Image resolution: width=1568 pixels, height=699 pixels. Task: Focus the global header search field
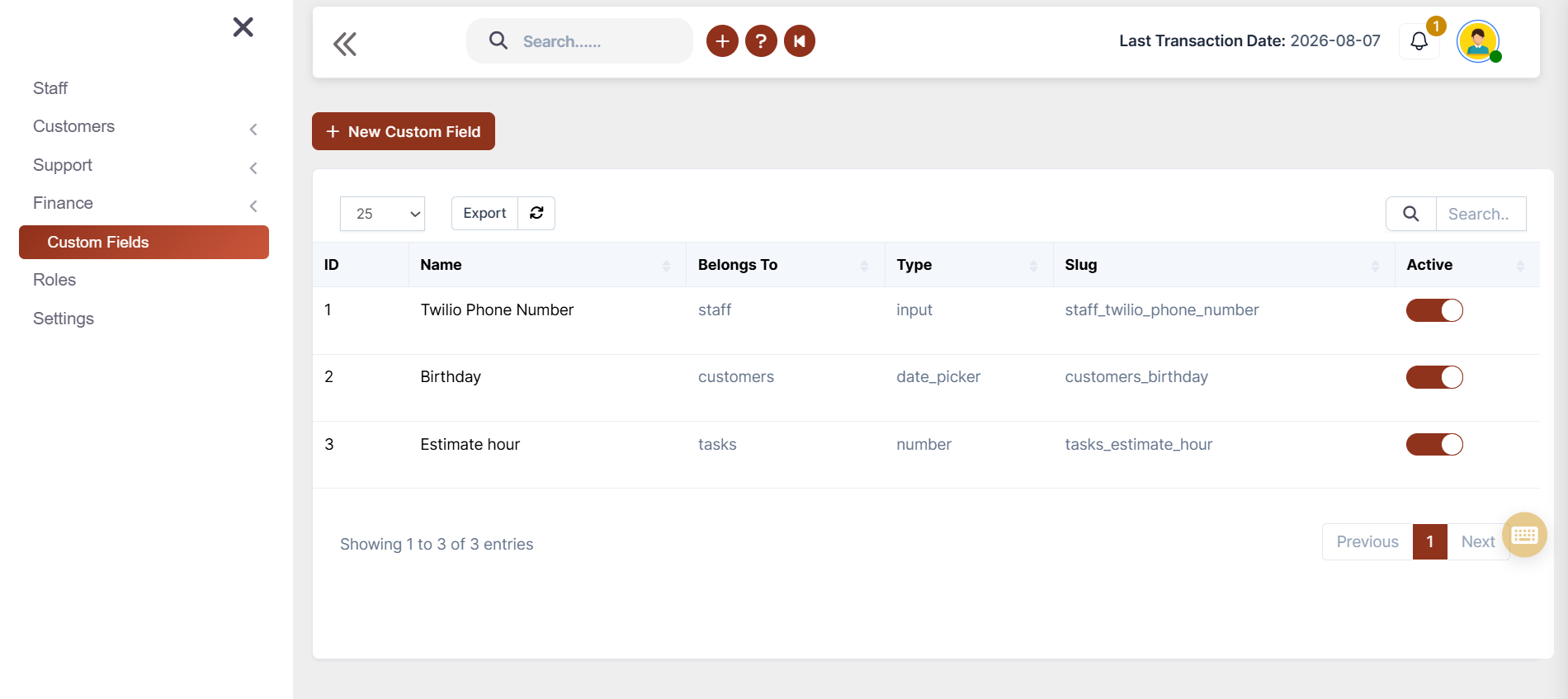579,41
